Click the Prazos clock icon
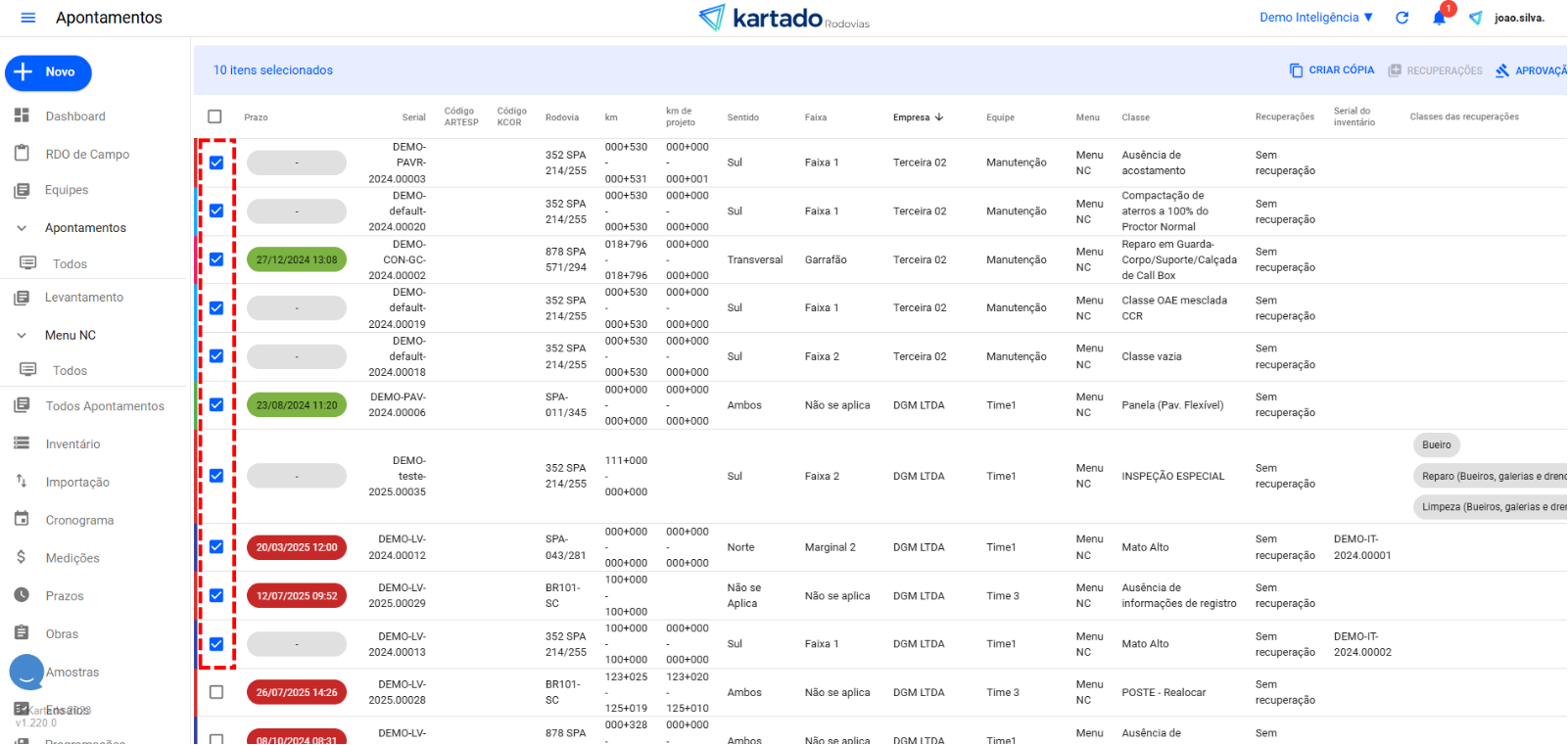The width and height of the screenshot is (1568, 745). point(22,595)
